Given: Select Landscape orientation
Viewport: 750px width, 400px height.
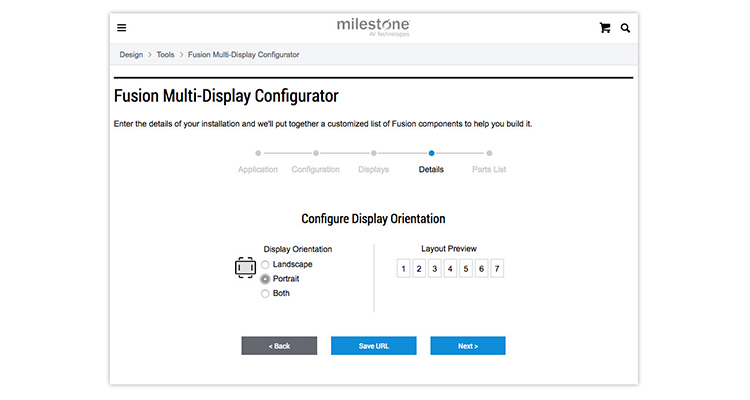Looking at the screenshot, I should (265, 265).
